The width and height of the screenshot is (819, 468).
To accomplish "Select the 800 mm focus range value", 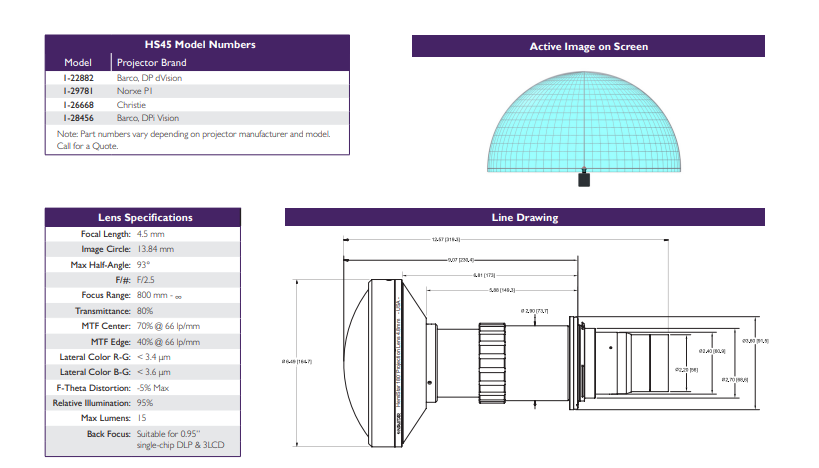I will [x=159, y=295].
